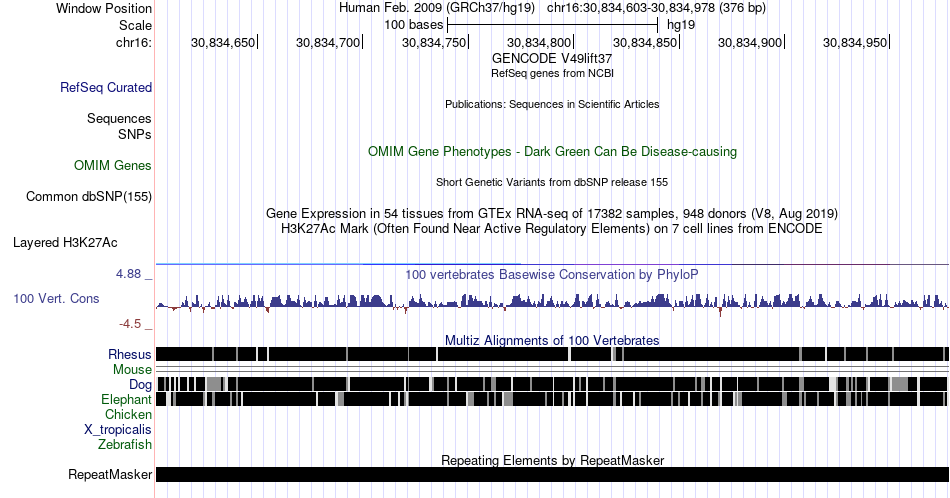Viewport: 950px width, 498px height.
Task: Click the RepeatMasker track label
Action: coord(110,474)
